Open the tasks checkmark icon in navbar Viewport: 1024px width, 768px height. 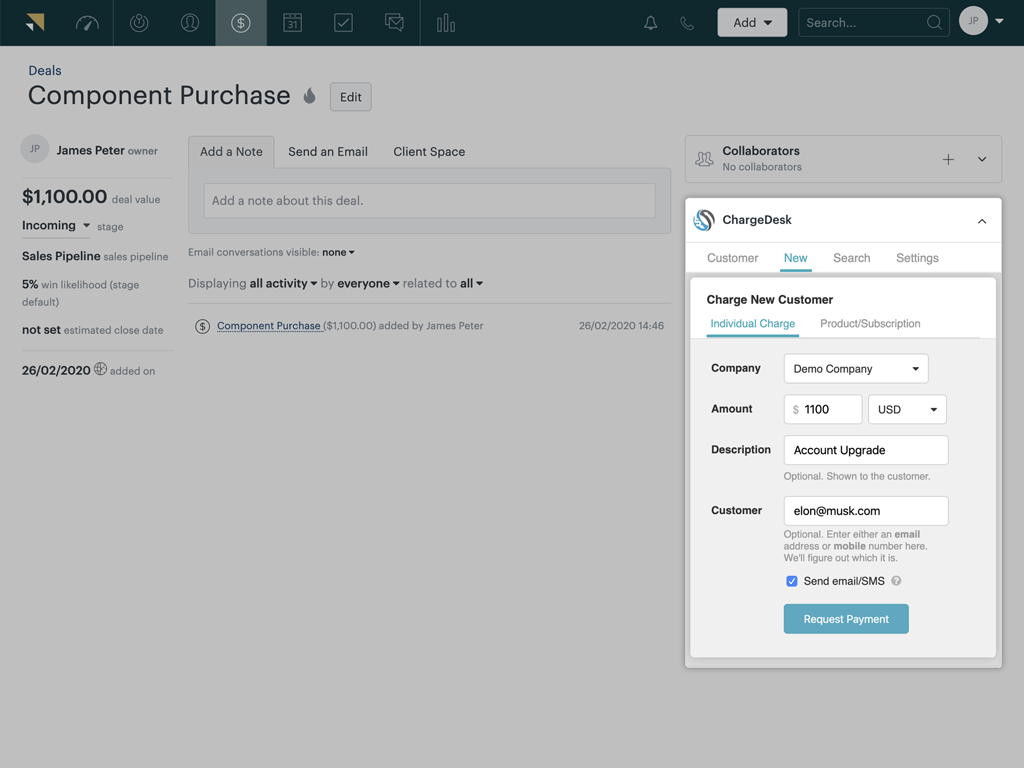(x=343, y=23)
